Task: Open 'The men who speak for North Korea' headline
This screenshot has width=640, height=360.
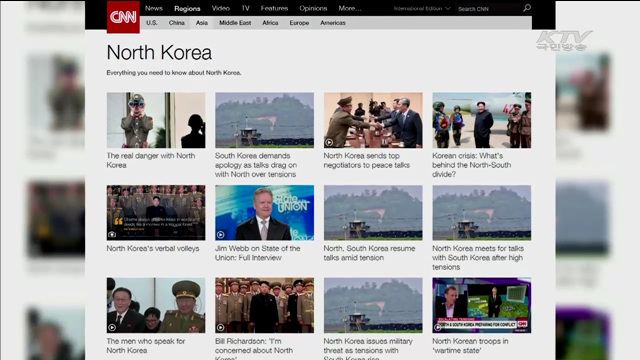Action: point(146,346)
